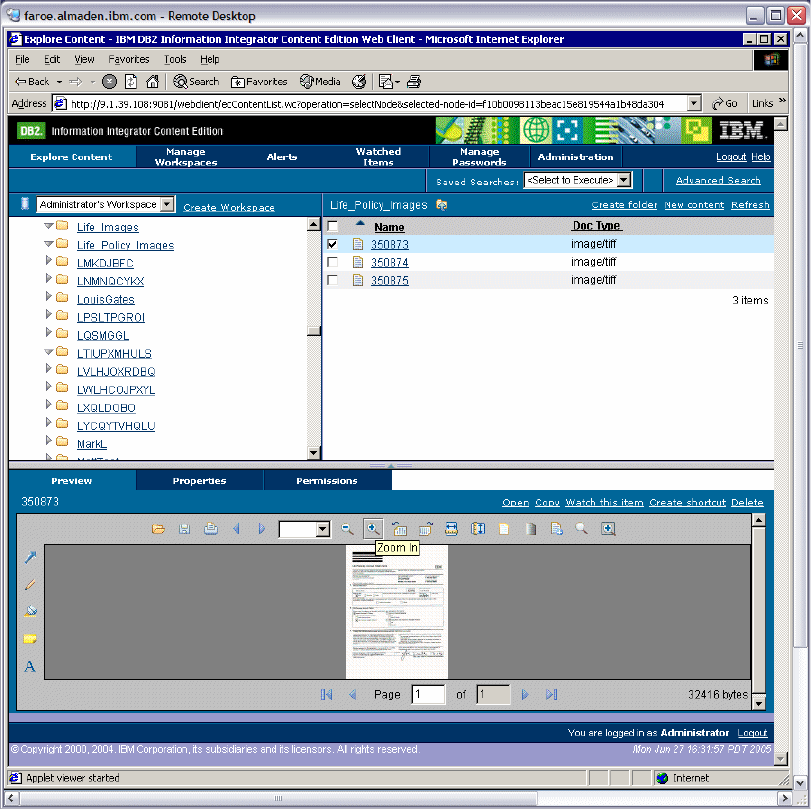Click the fit-to-height icon in viewer
The height and width of the screenshot is (809, 811).
[x=478, y=529]
